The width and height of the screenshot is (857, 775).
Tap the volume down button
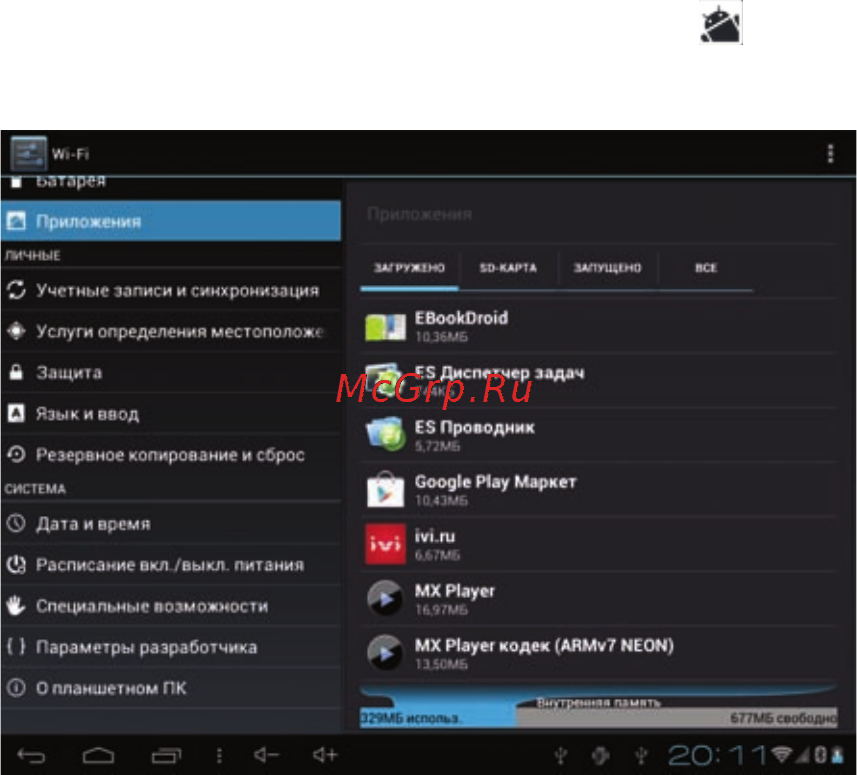(x=267, y=755)
